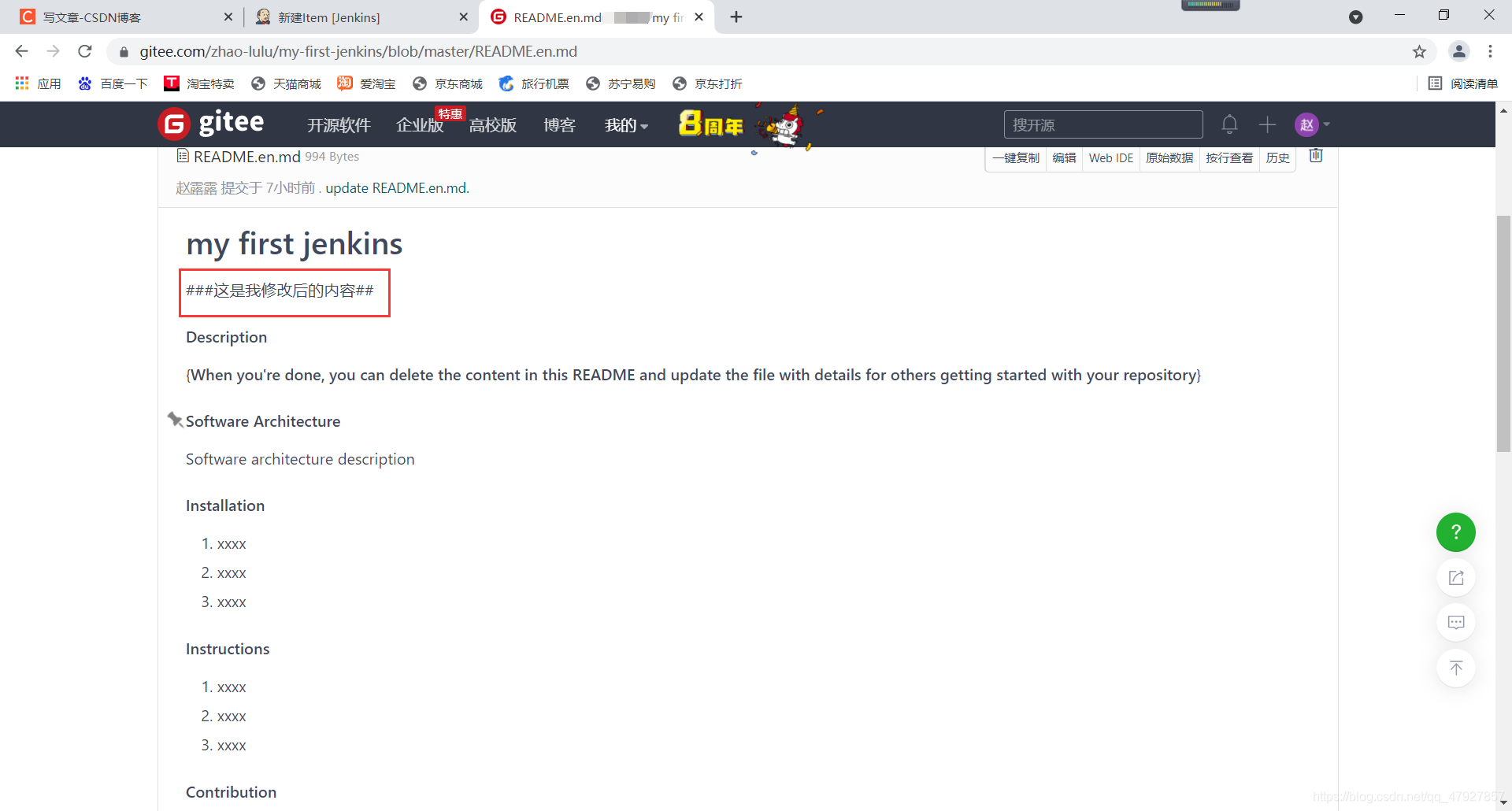1512x811 pixels.
Task: Open the user avatar menu 赵
Action: (1312, 124)
